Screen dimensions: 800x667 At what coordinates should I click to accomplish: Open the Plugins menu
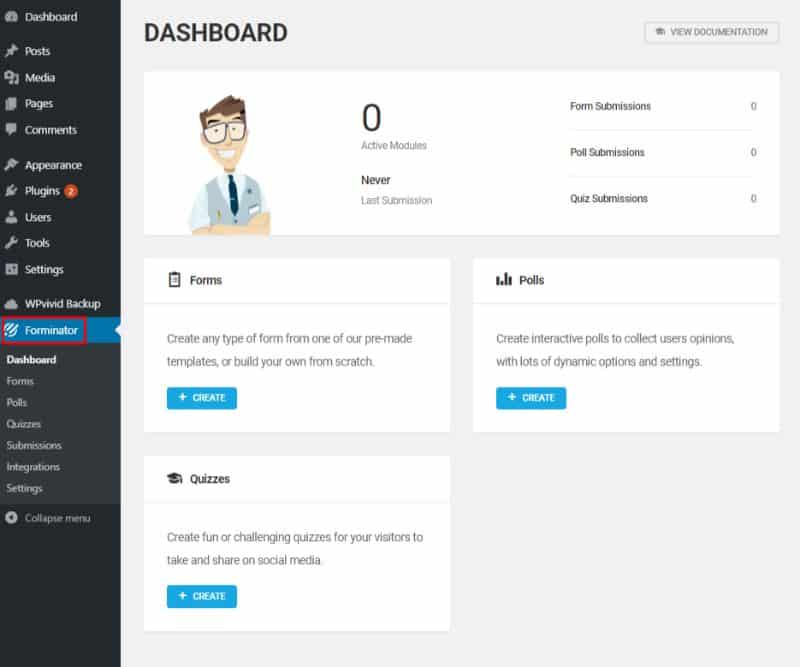60,191
